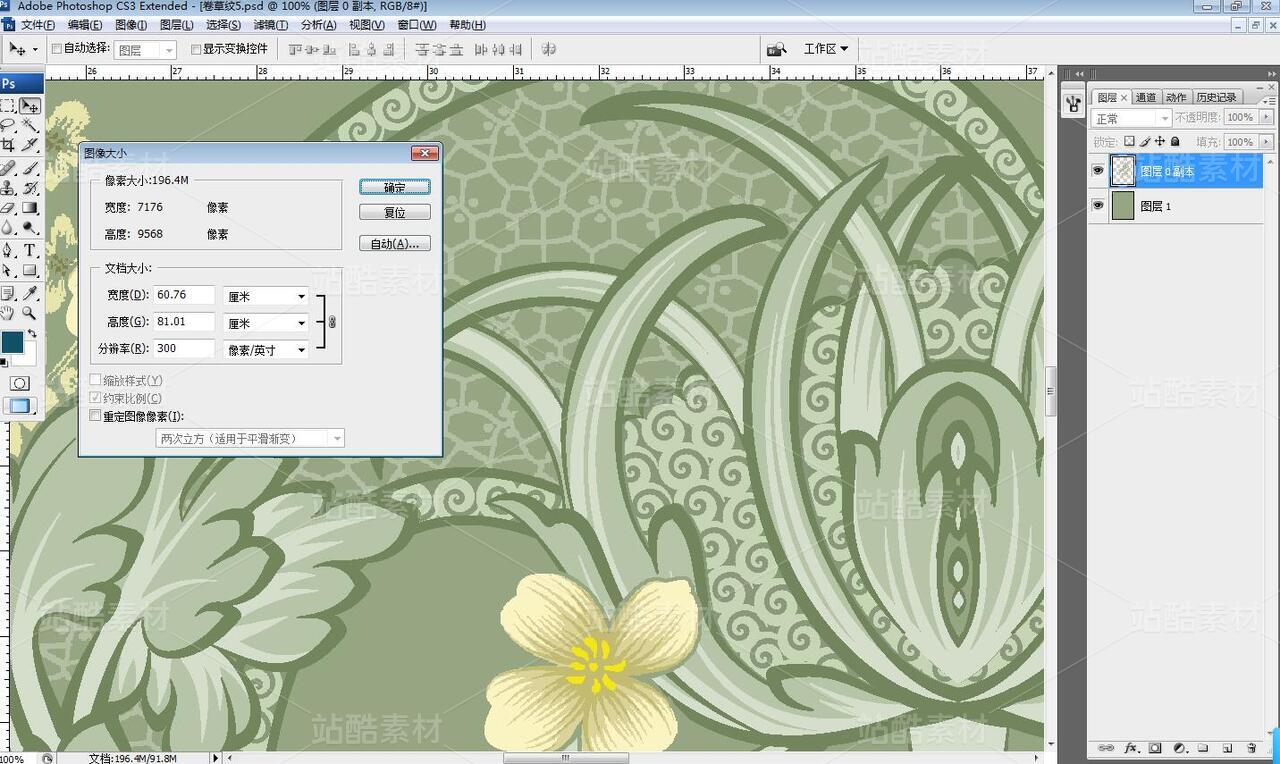Select the Eraser tool
Image resolution: width=1280 pixels, height=764 pixels.
tap(8, 208)
